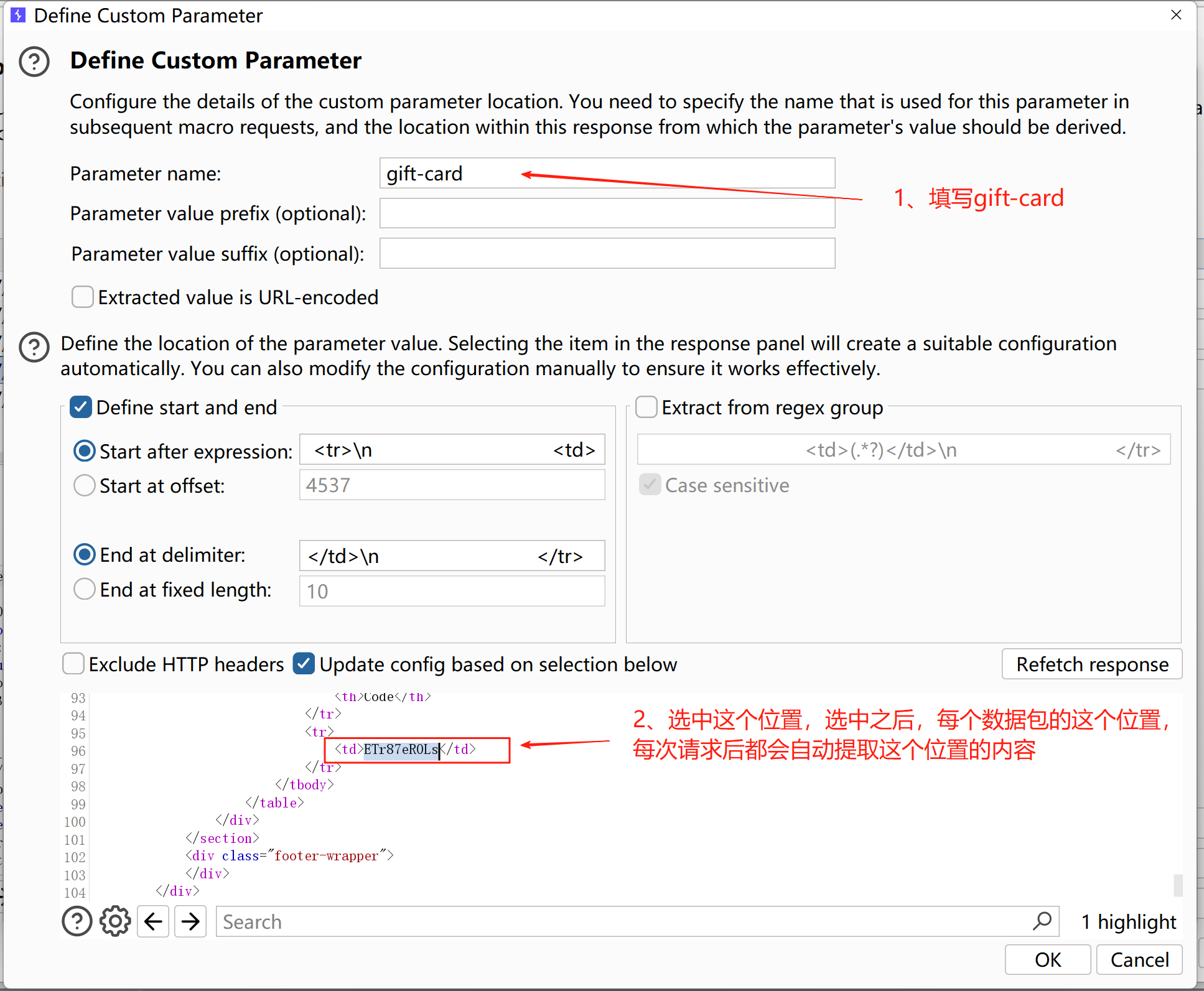Screen dimensions: 1204x991
Task: Click the help icon beside the dialog title
Action: (x=34, y=62)
